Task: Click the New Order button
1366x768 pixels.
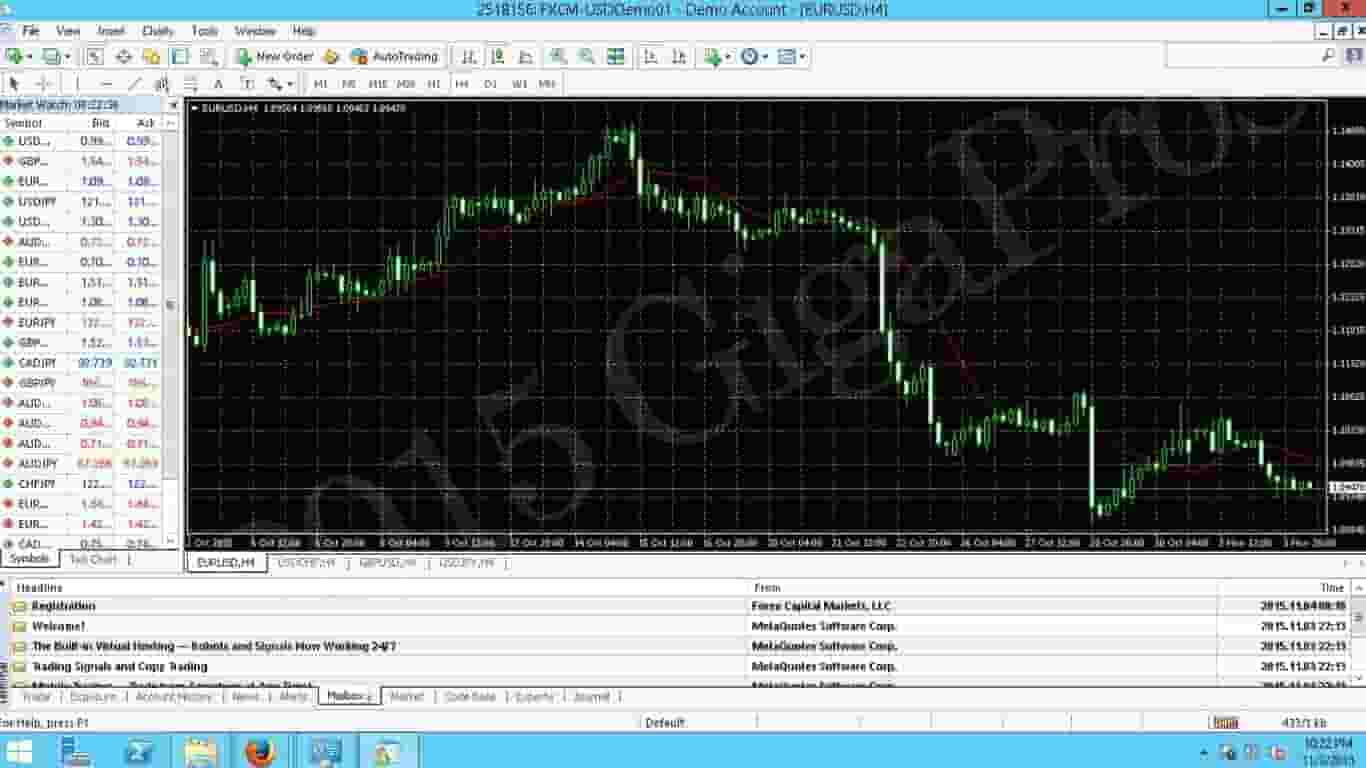Action: coord(274,57)
